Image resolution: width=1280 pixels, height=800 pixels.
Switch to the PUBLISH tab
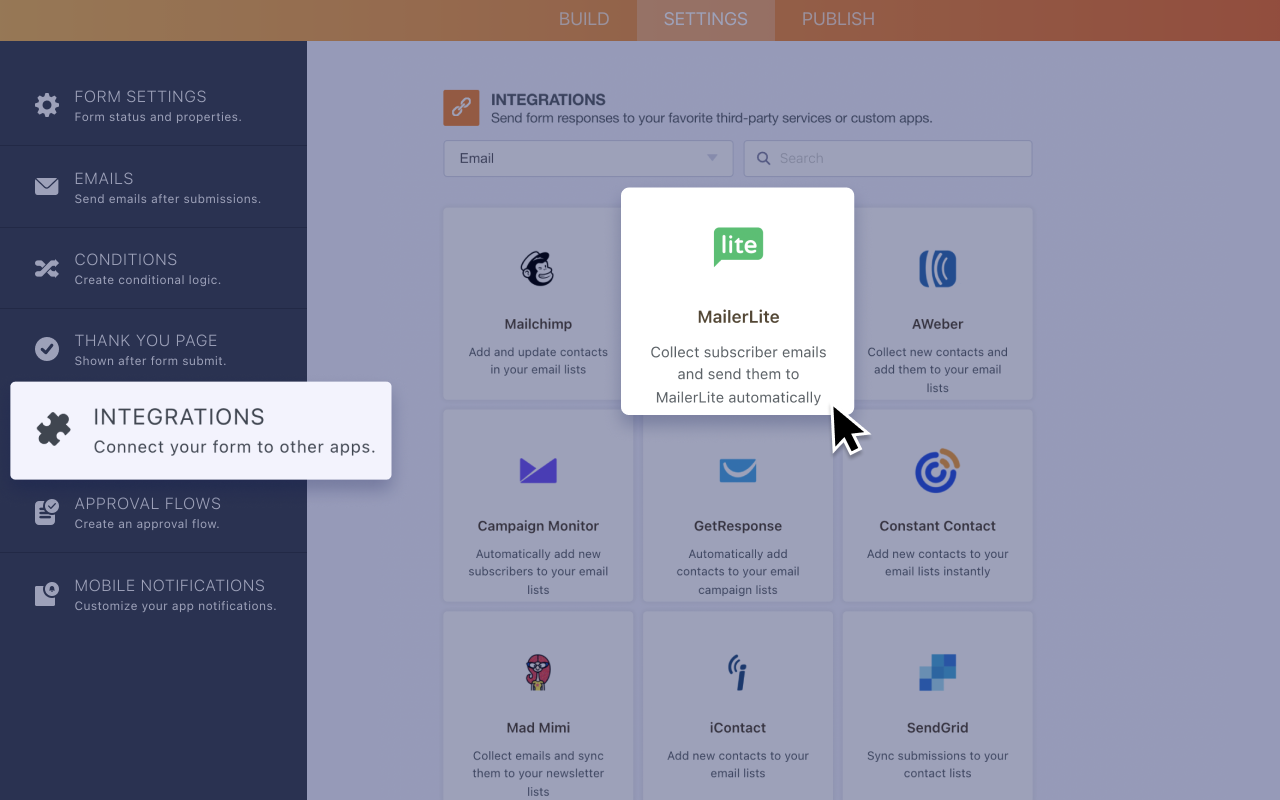coord(837,19)
